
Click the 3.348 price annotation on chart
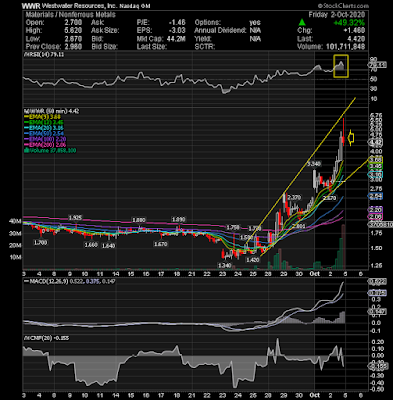click(x=314, y=164)
